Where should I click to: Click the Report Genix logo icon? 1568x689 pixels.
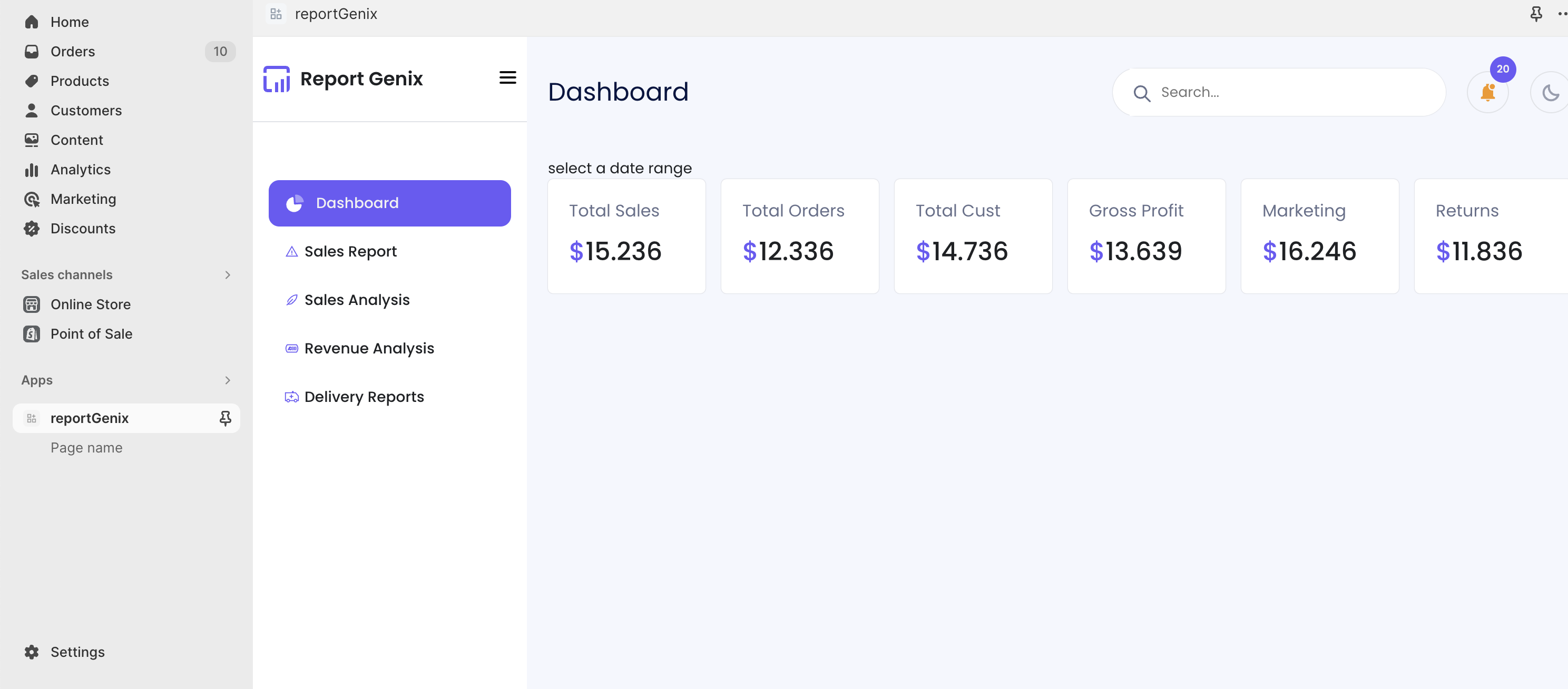tap(276, 79)
